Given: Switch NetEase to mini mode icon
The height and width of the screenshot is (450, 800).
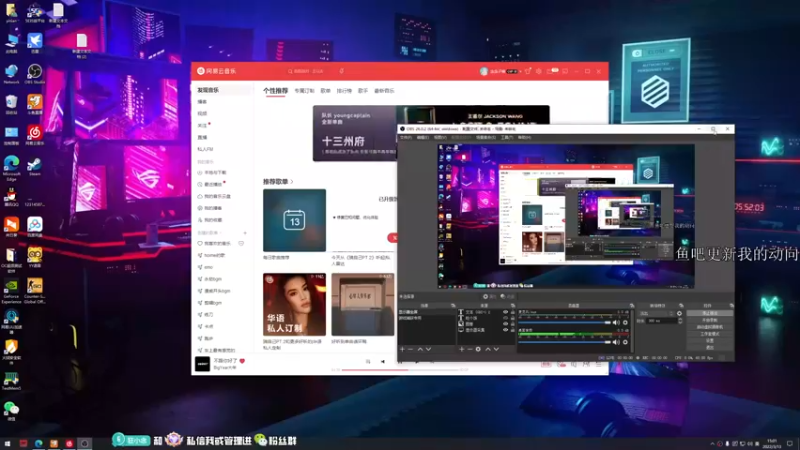Looking at the screenshot, I should [565, 71].
